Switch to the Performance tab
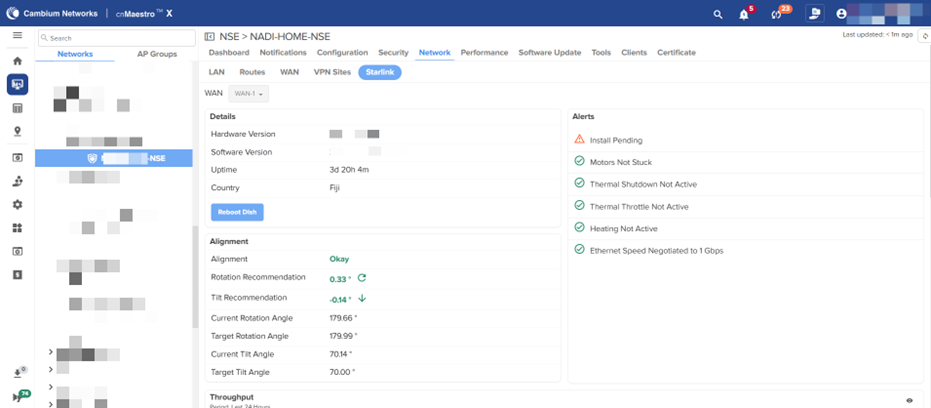 click(x=484, y=52)
